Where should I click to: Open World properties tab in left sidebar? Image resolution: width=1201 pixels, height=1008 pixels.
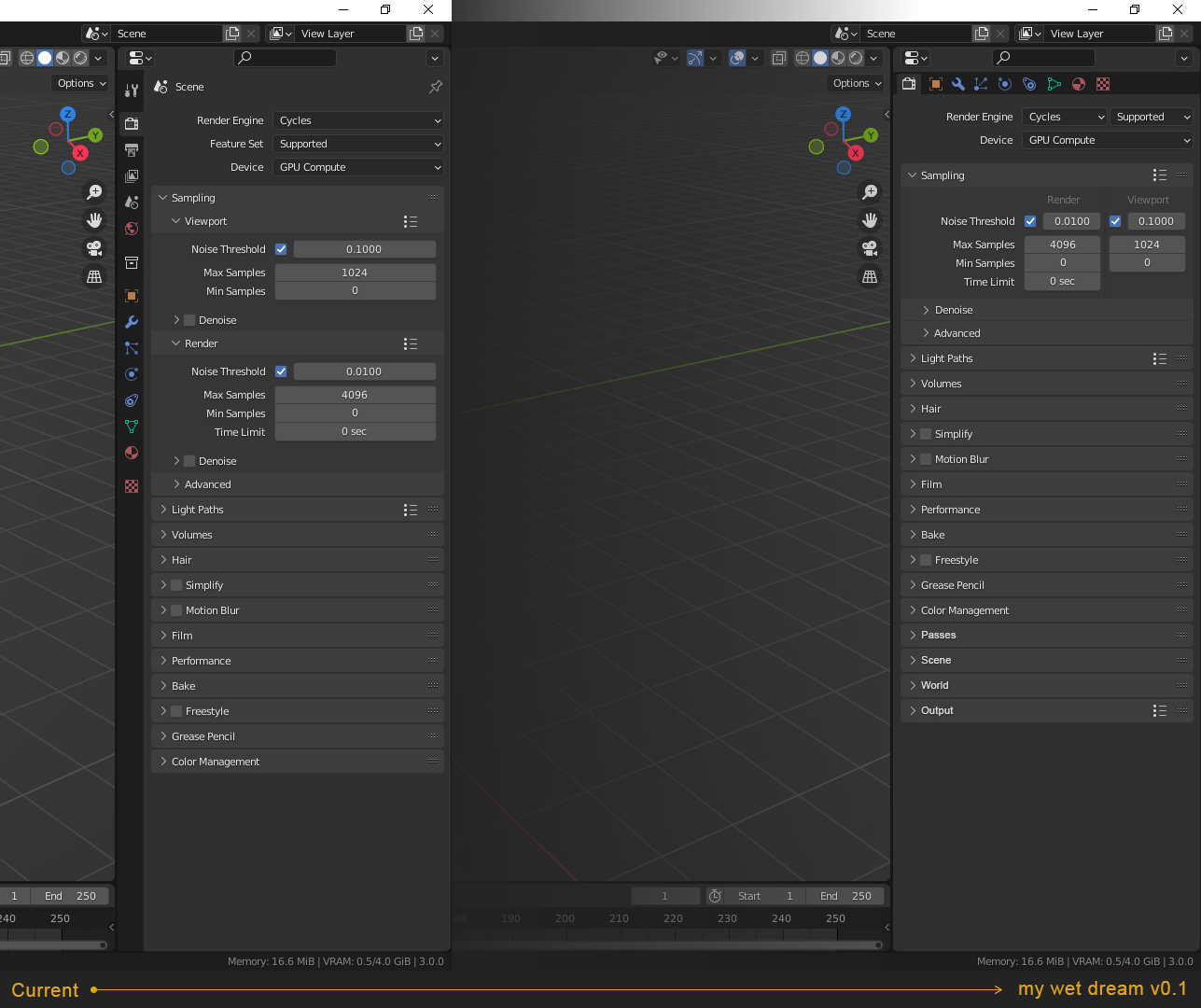point(132,229)
